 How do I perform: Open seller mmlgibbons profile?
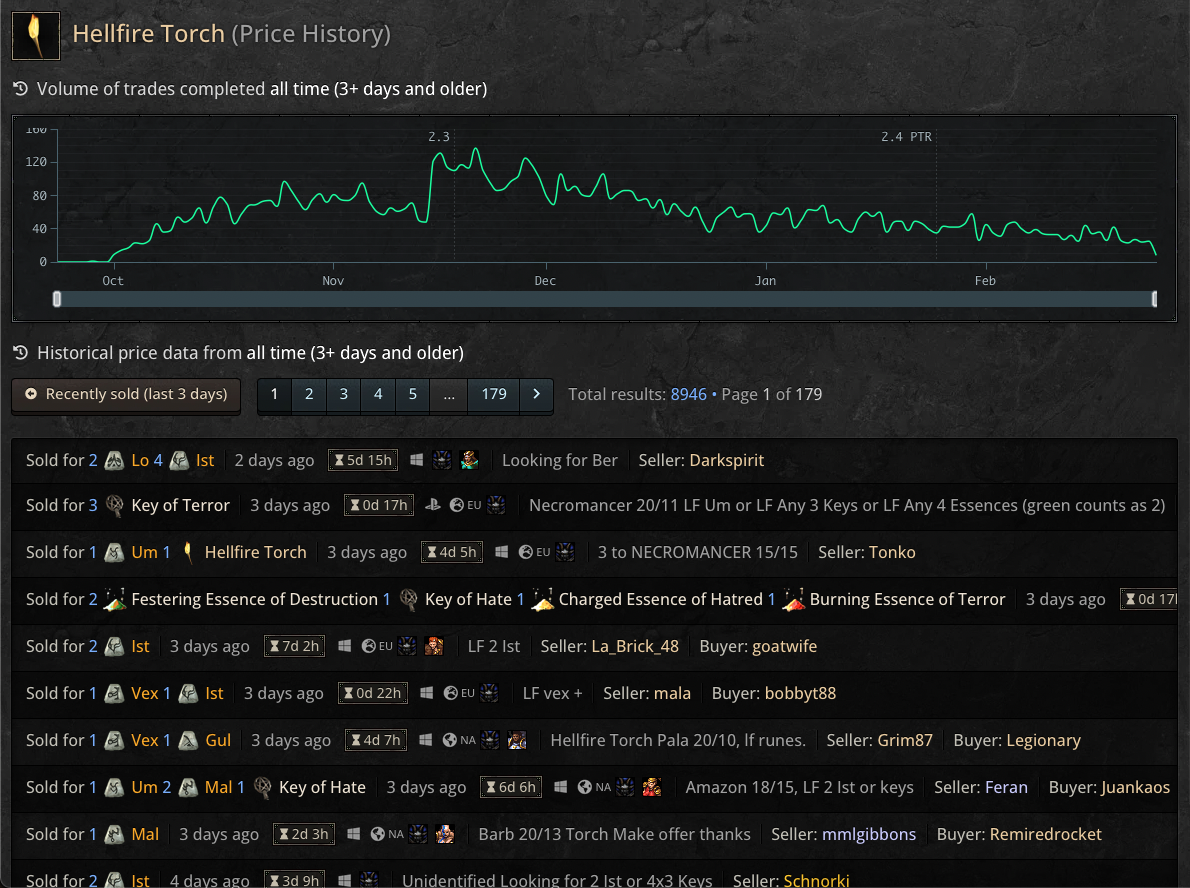click(869, 835)
